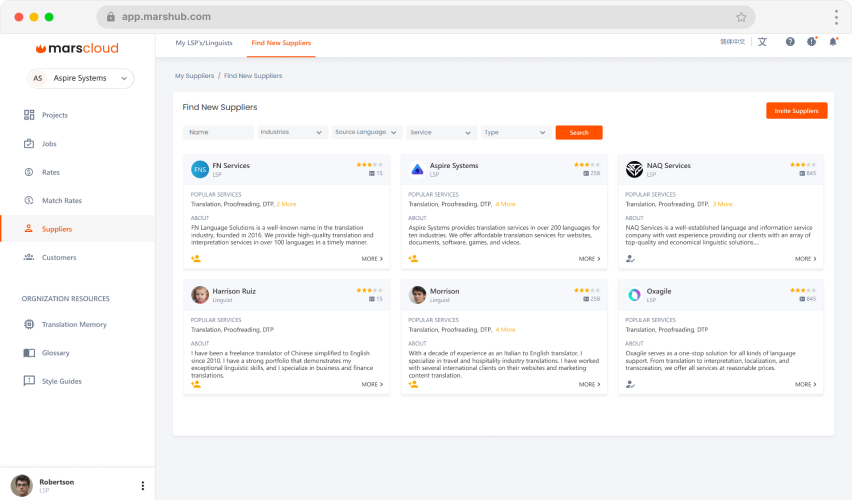852x500 pixels.
Task: Click the linked-supplier icon on Oxagile card
Action: (x=630, y=384)
